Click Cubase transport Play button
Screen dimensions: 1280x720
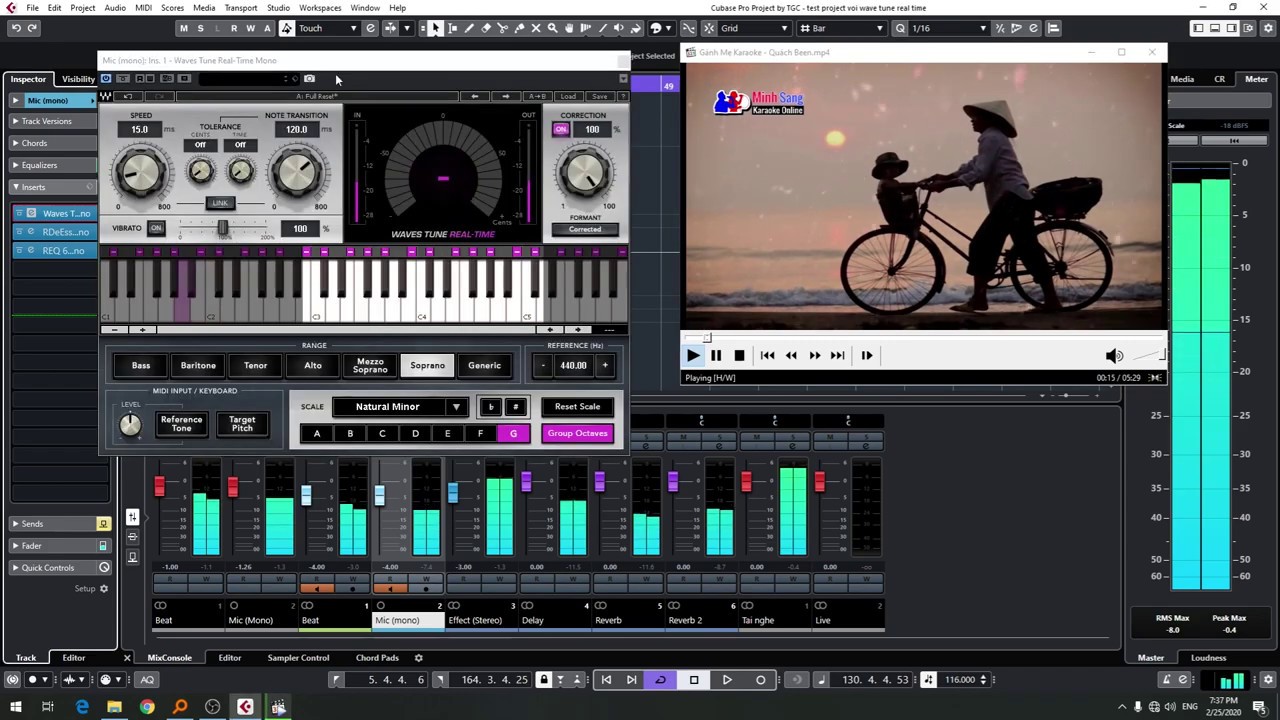(727, 680)
